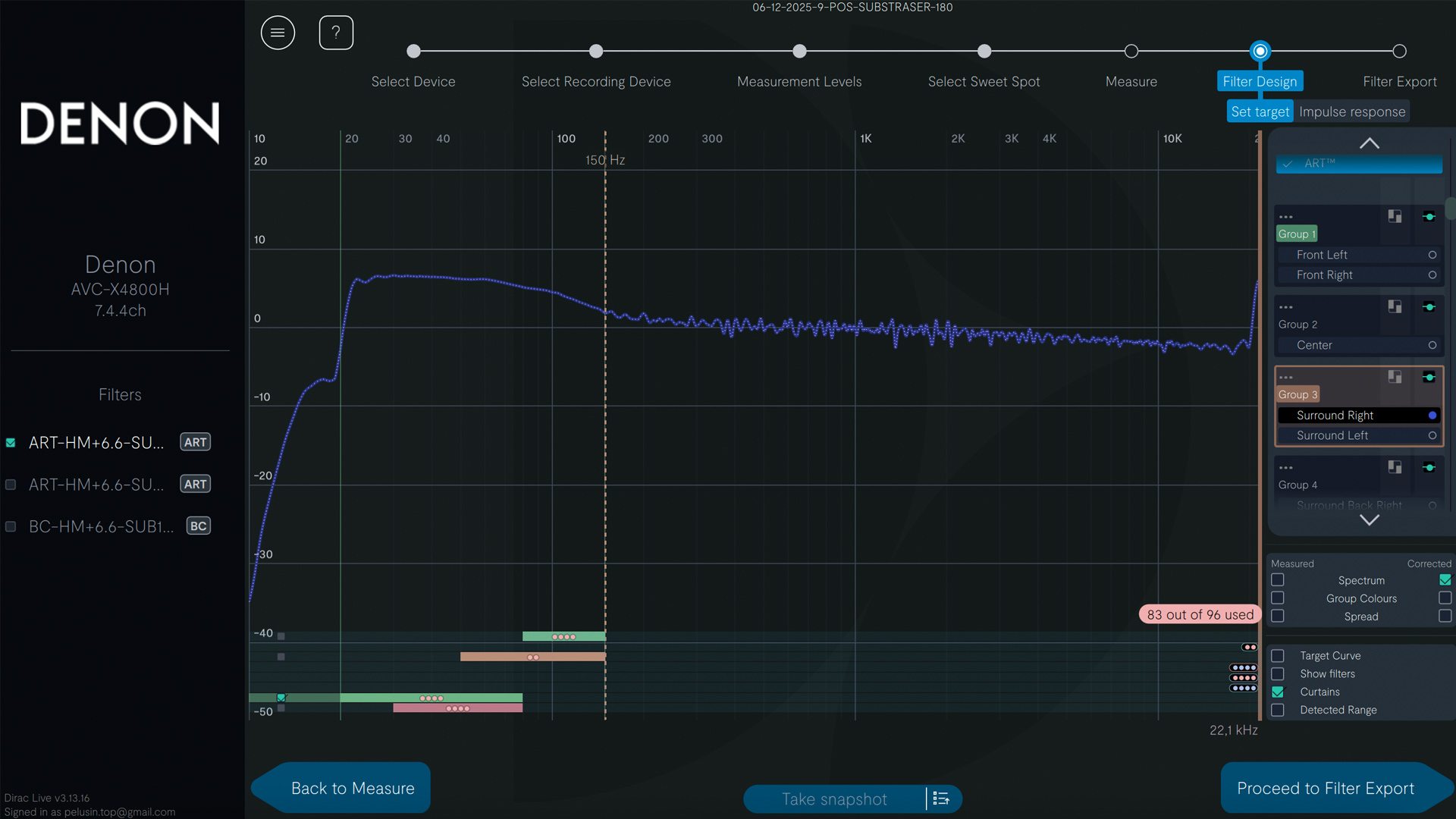Open the ART correction type dropdown
The image size is (1456, 819).
point(1359,164)
